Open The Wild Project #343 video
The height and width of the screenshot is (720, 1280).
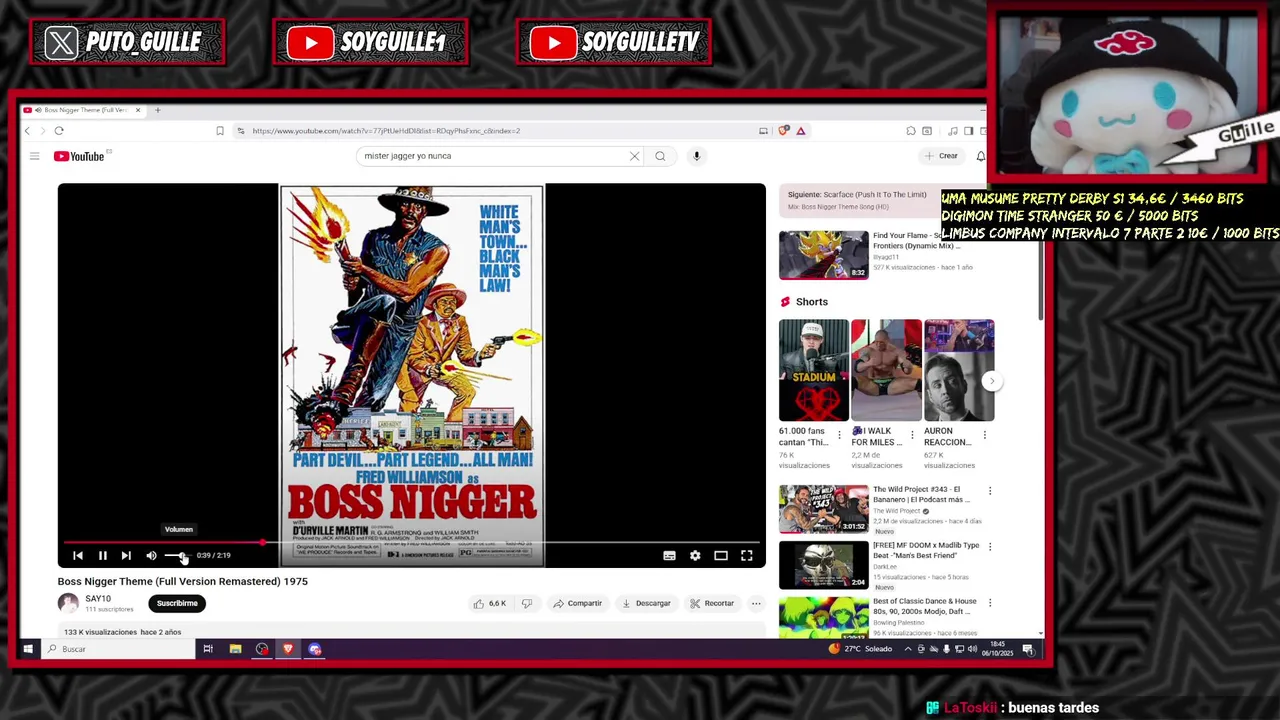pos(824,509)
